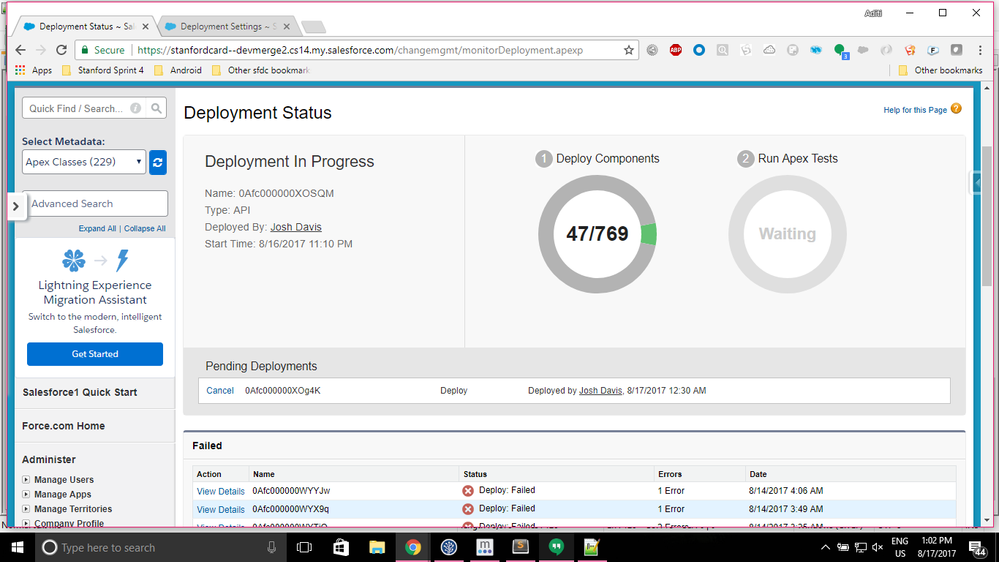Click into the Advanced Search field
This screenshot has height=562, width=999.
coord(96,203)
